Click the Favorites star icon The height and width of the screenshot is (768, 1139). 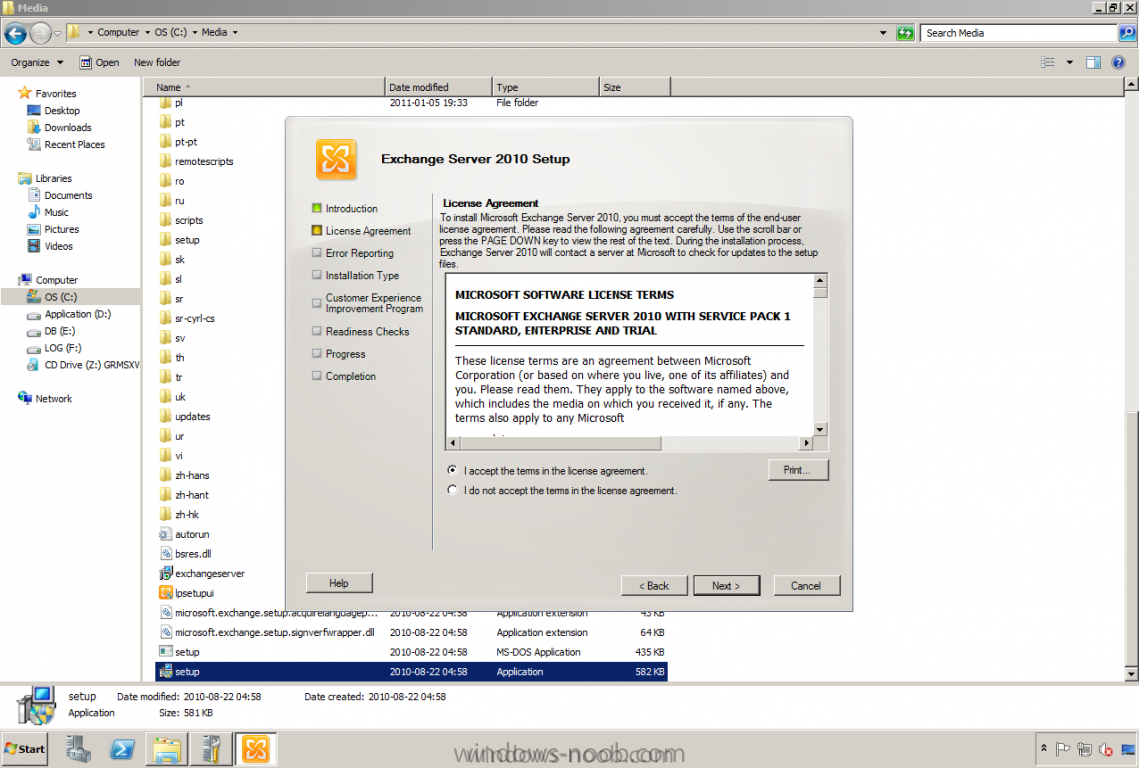point(25,93)
